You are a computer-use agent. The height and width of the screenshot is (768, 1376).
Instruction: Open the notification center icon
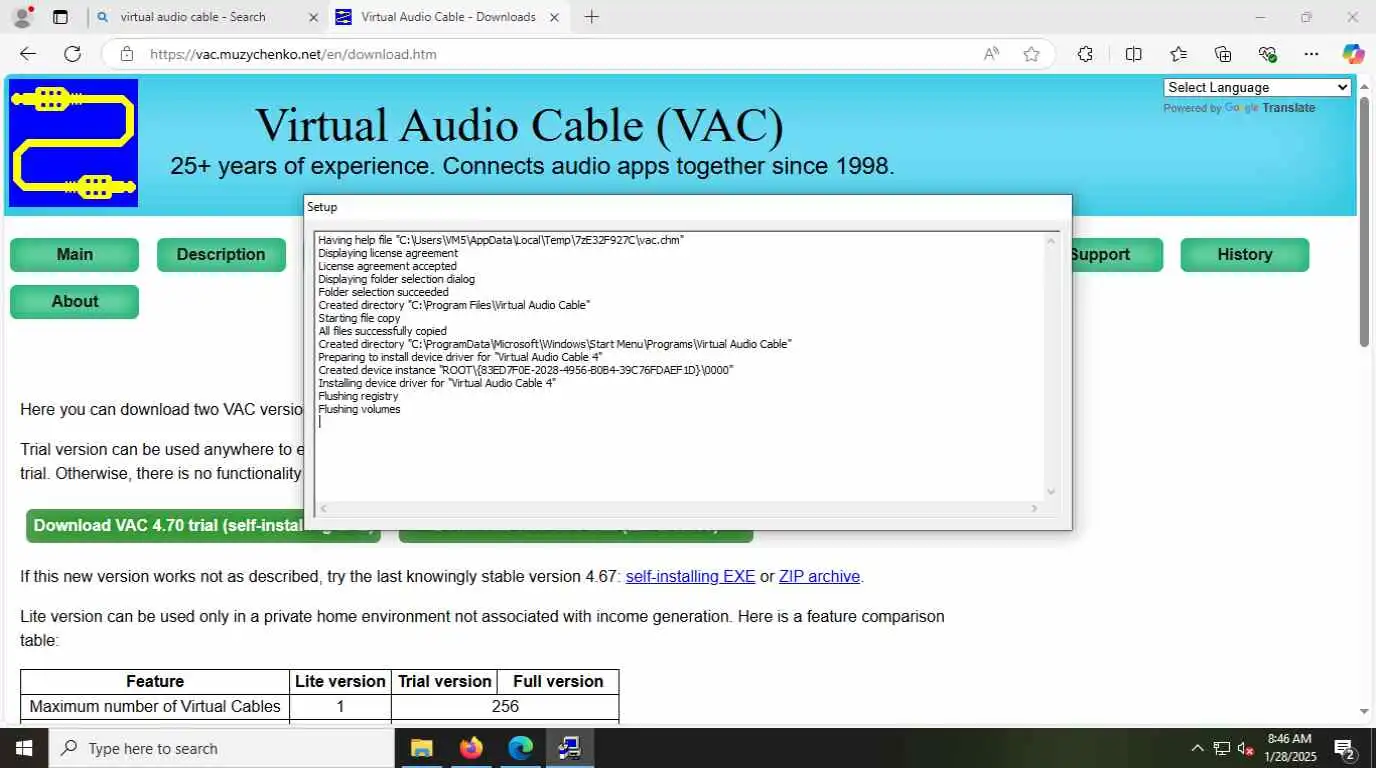[x=1344, y=748]
